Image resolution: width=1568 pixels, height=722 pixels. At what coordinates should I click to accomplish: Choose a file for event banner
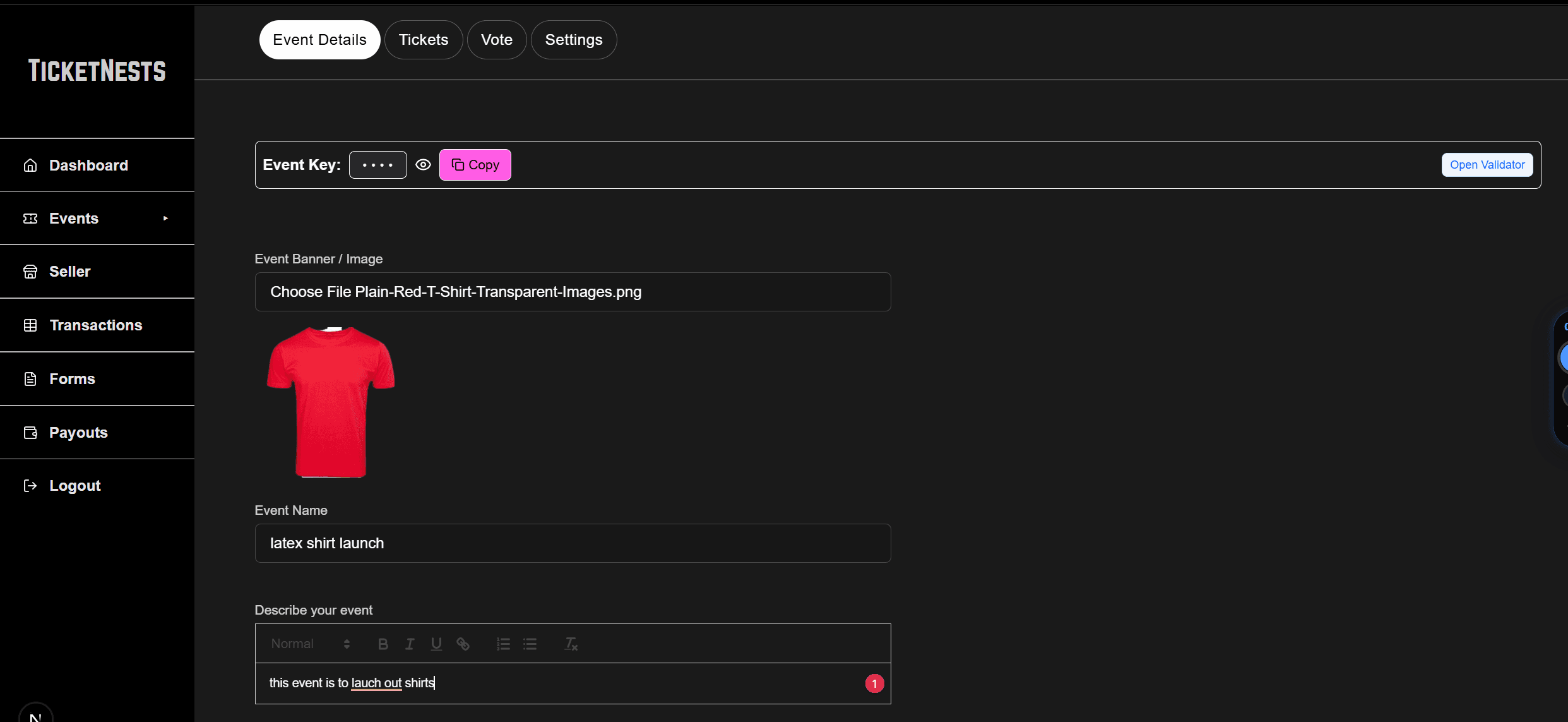coord(573,292)
